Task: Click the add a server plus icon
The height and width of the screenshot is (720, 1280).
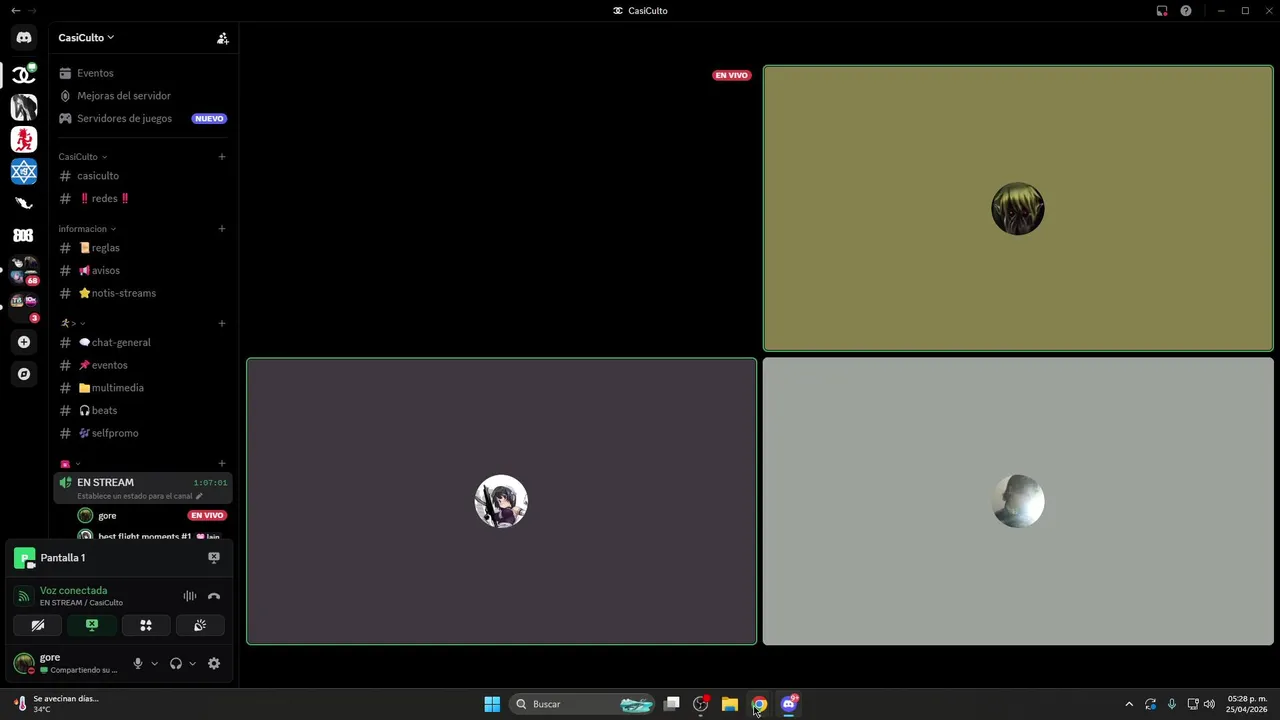Action: (24, 342)
